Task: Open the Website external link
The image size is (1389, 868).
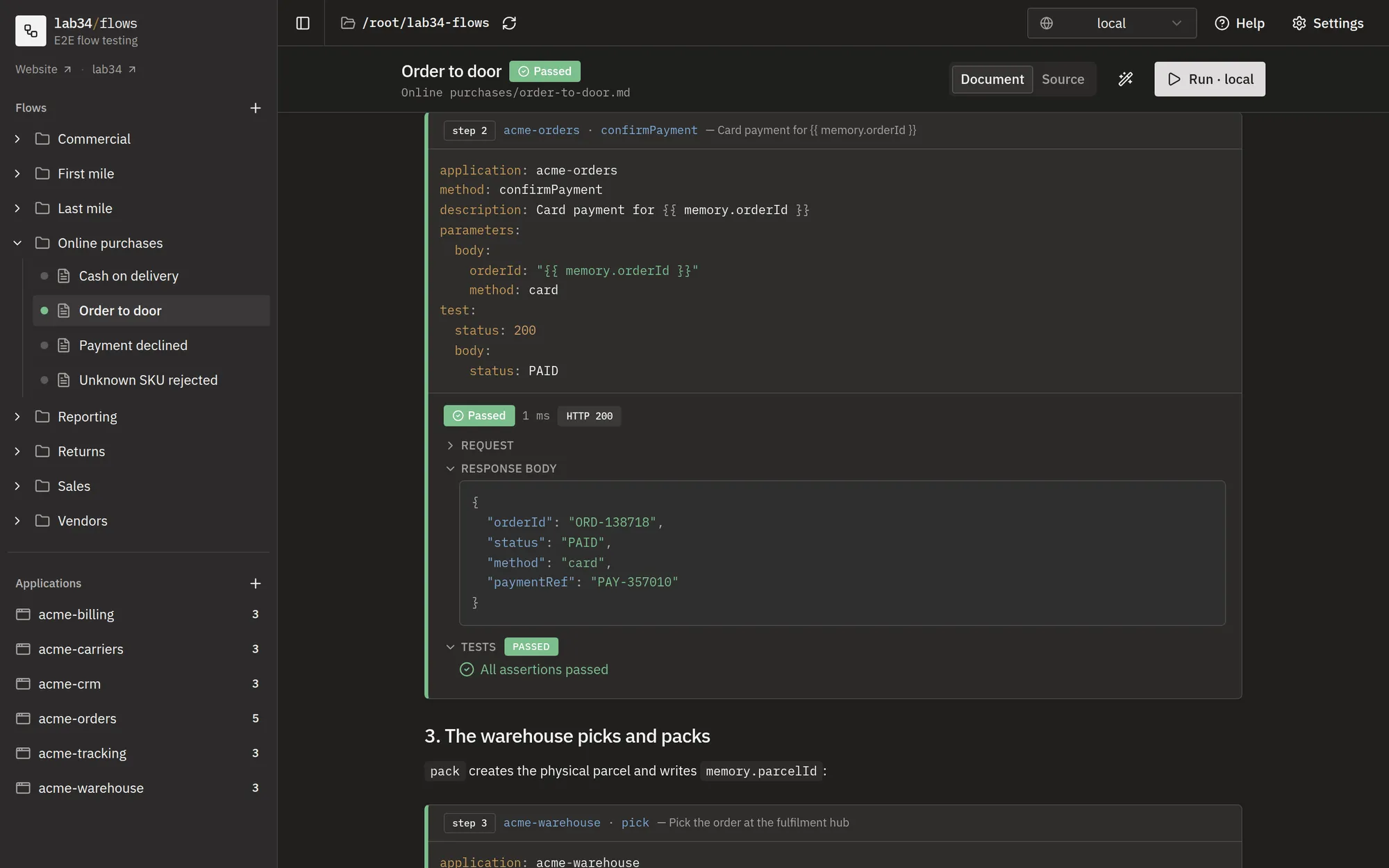Action: [x=43, y=69]
